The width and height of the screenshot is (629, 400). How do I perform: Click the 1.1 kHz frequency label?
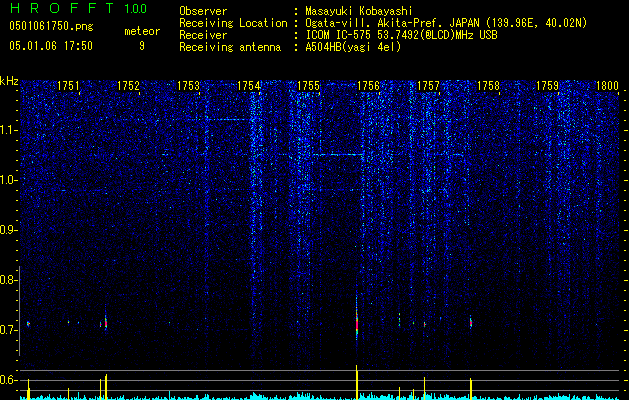pyautogui.click(x=8, y=130)
